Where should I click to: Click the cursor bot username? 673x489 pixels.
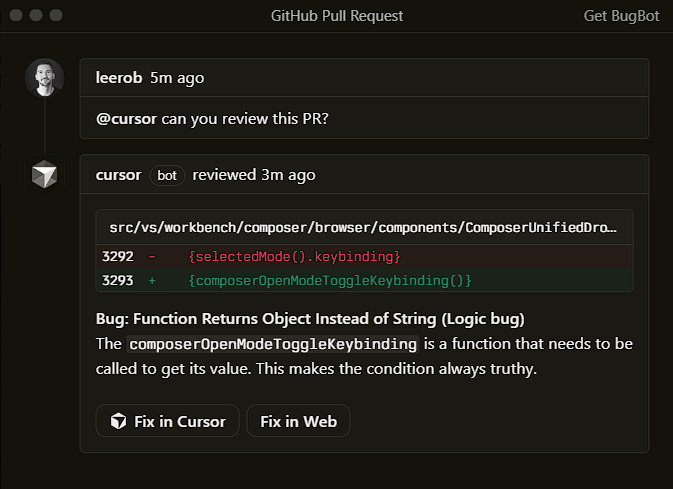click(118, 175)
